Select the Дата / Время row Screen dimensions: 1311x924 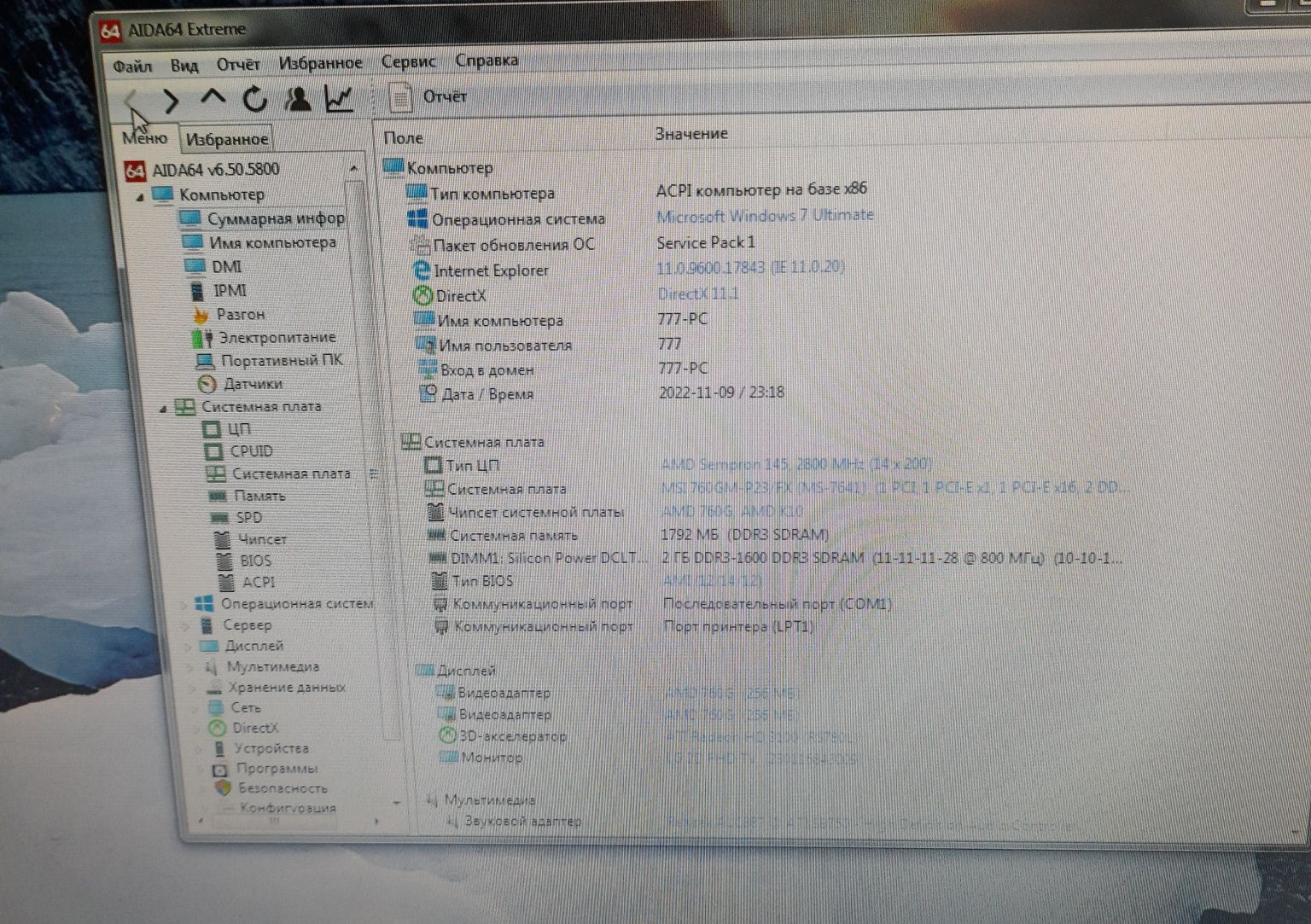tap(476, 394)
